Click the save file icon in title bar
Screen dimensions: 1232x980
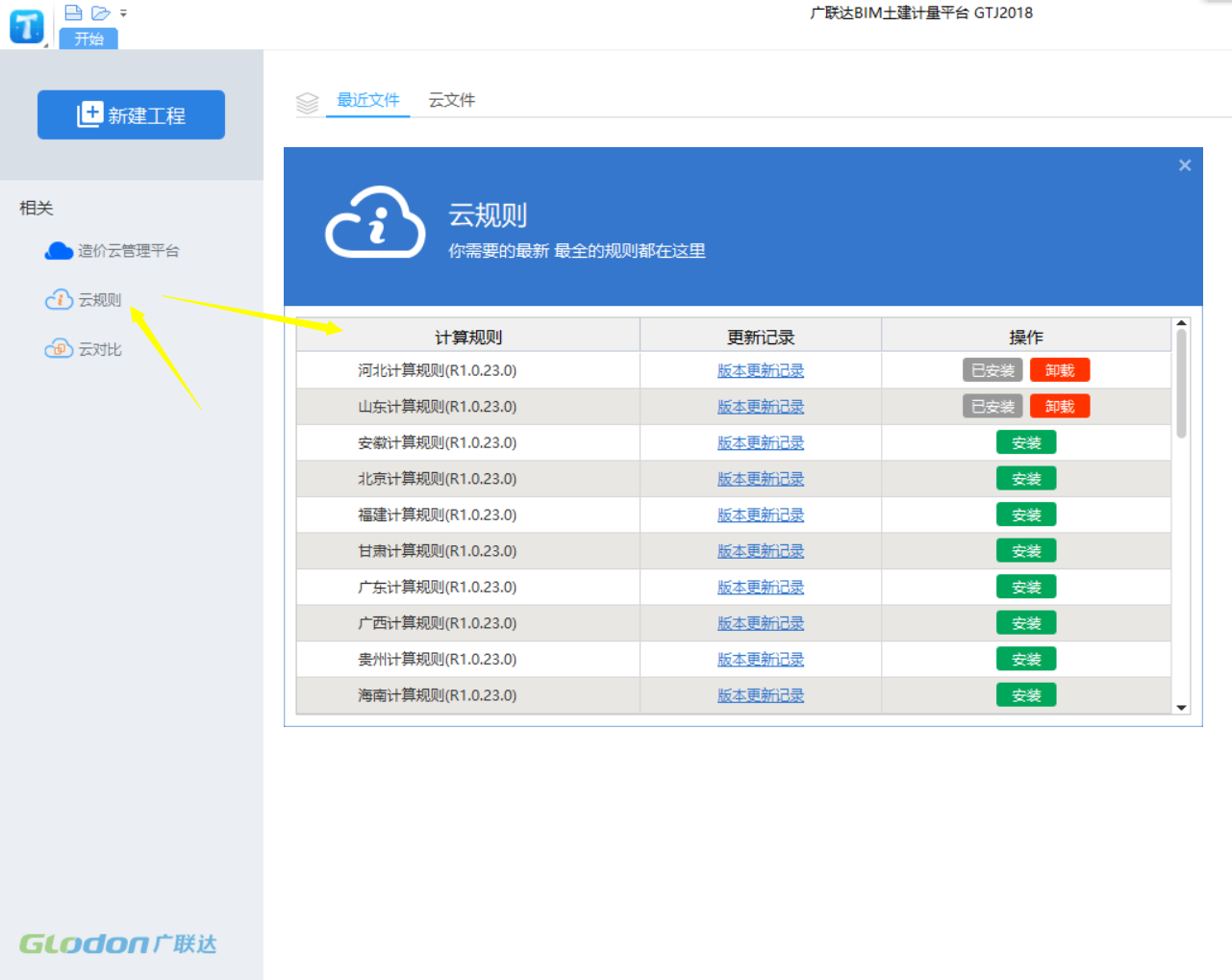point(73,13)
